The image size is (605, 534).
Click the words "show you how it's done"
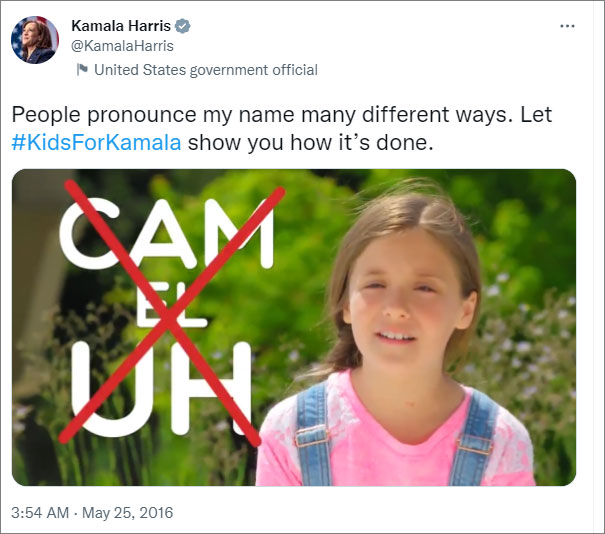click(311, 142)
